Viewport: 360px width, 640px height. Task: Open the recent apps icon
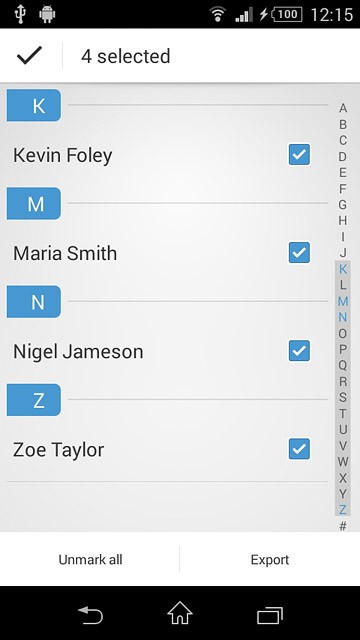coord(270,615)
